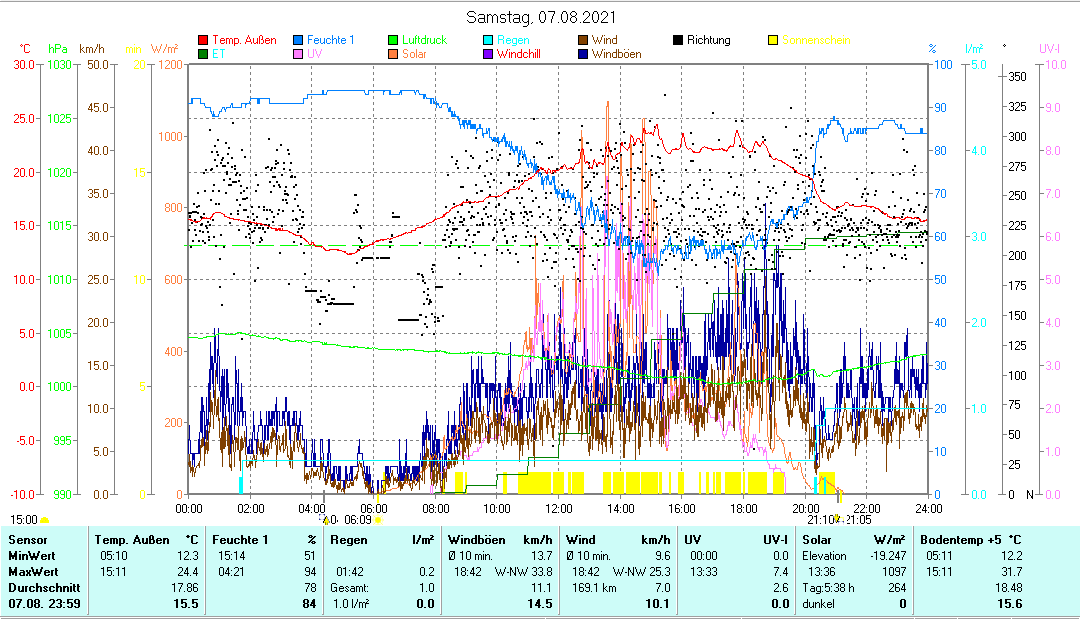Screen dimensions: 1080x619
Task: Click the blue Feuchte 1 legend square
Action: tap(298, 40)
